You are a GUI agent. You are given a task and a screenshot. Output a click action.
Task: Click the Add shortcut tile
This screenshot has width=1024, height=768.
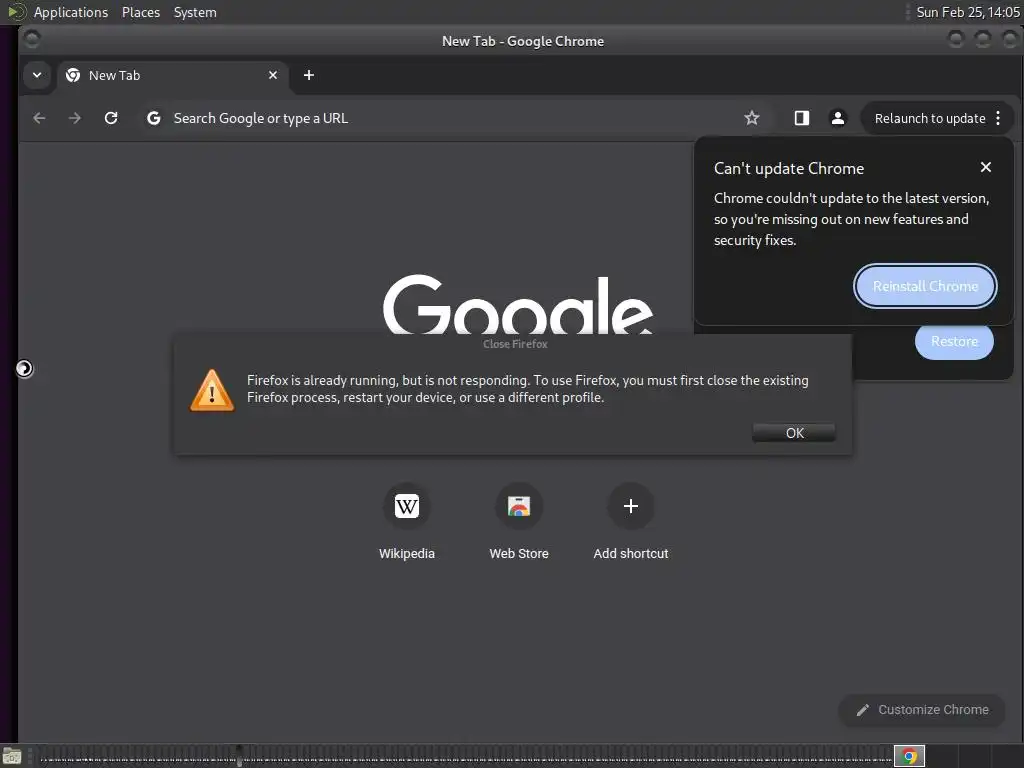(630, 522)
